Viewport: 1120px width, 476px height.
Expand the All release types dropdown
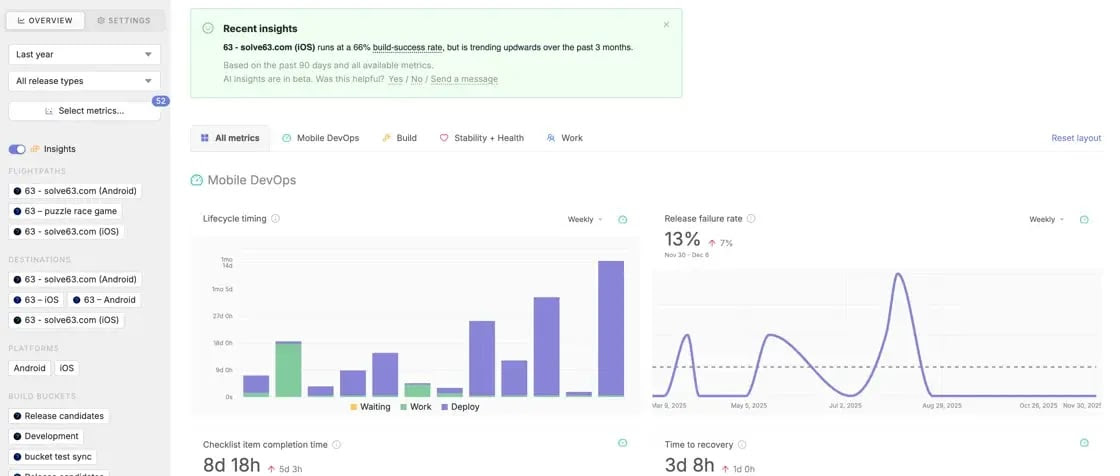pyautogui.click(x=84, y=81)
